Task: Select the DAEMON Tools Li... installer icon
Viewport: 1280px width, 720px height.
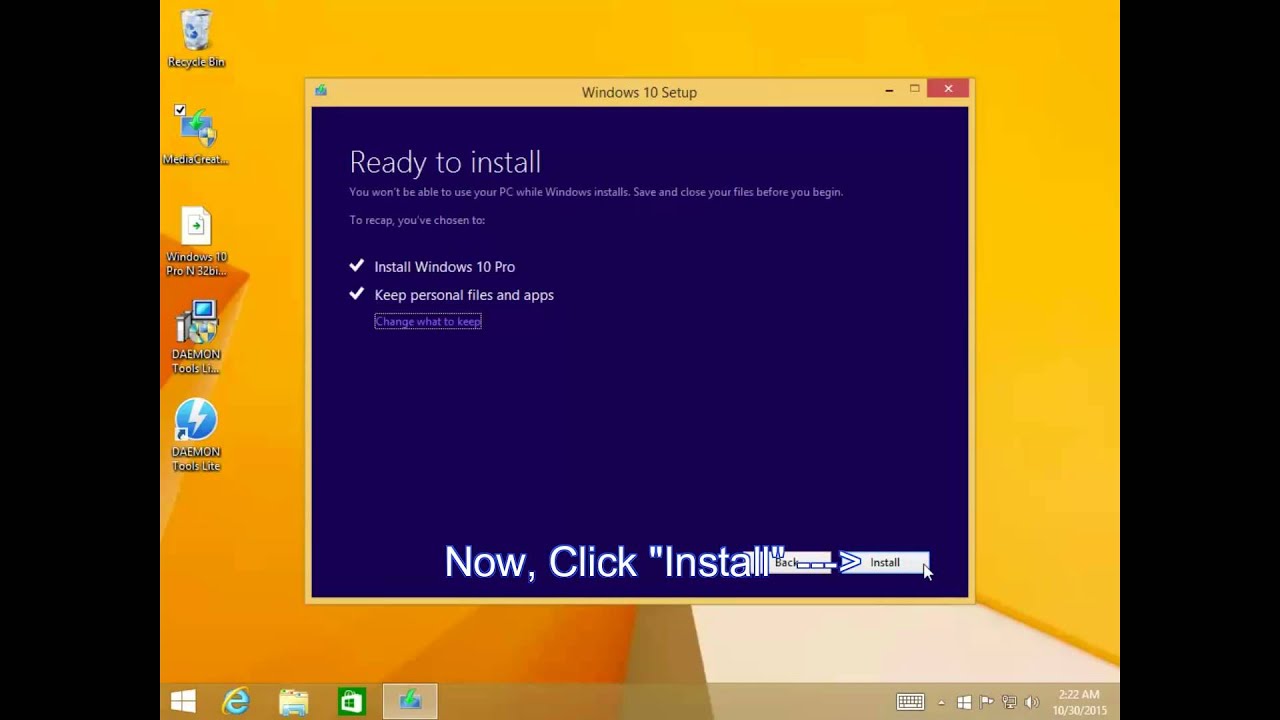Action: (x=196, y=337)
